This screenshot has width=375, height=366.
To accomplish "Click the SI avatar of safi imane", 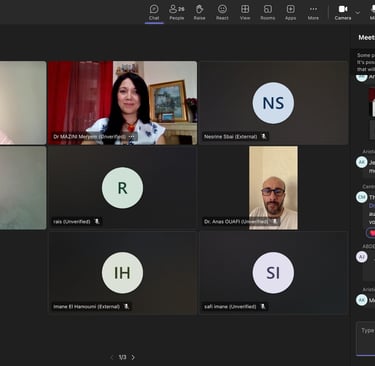I will coord(273,273).
